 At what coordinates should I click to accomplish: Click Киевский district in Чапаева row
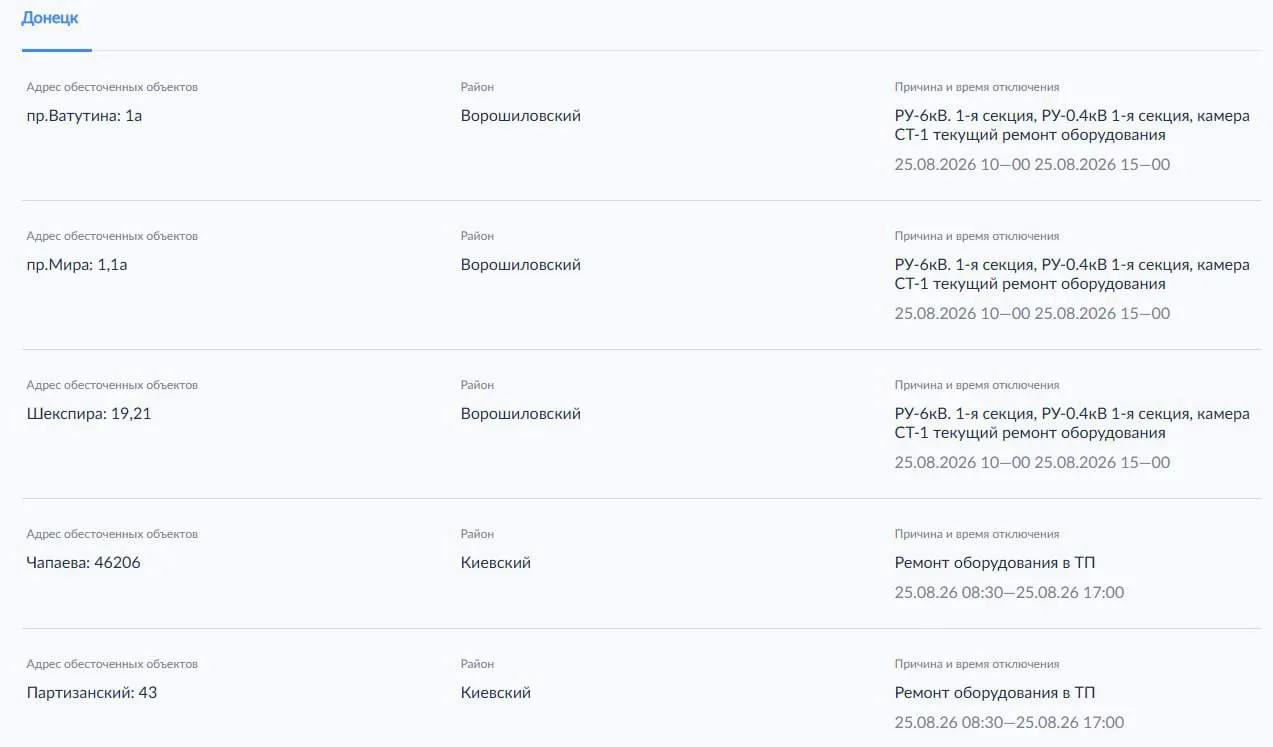[x=496, y=563]
